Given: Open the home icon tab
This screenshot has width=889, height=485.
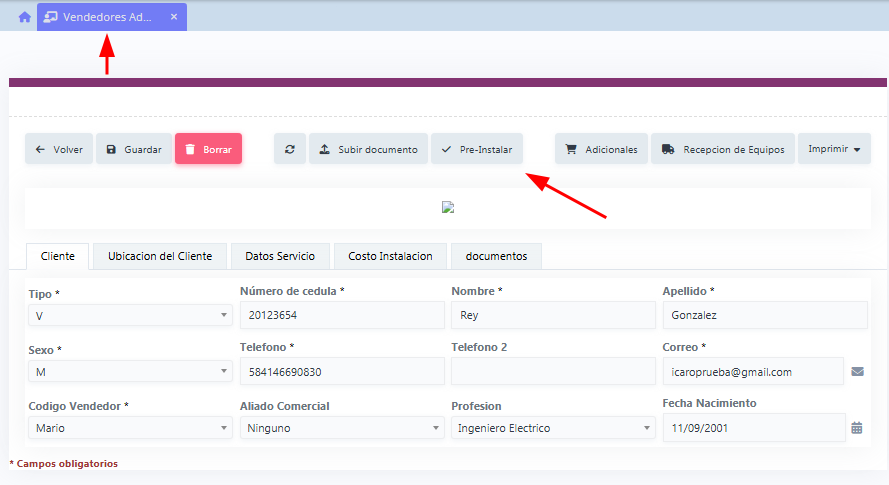Looking at the screenshot, I should pos(24,17).
